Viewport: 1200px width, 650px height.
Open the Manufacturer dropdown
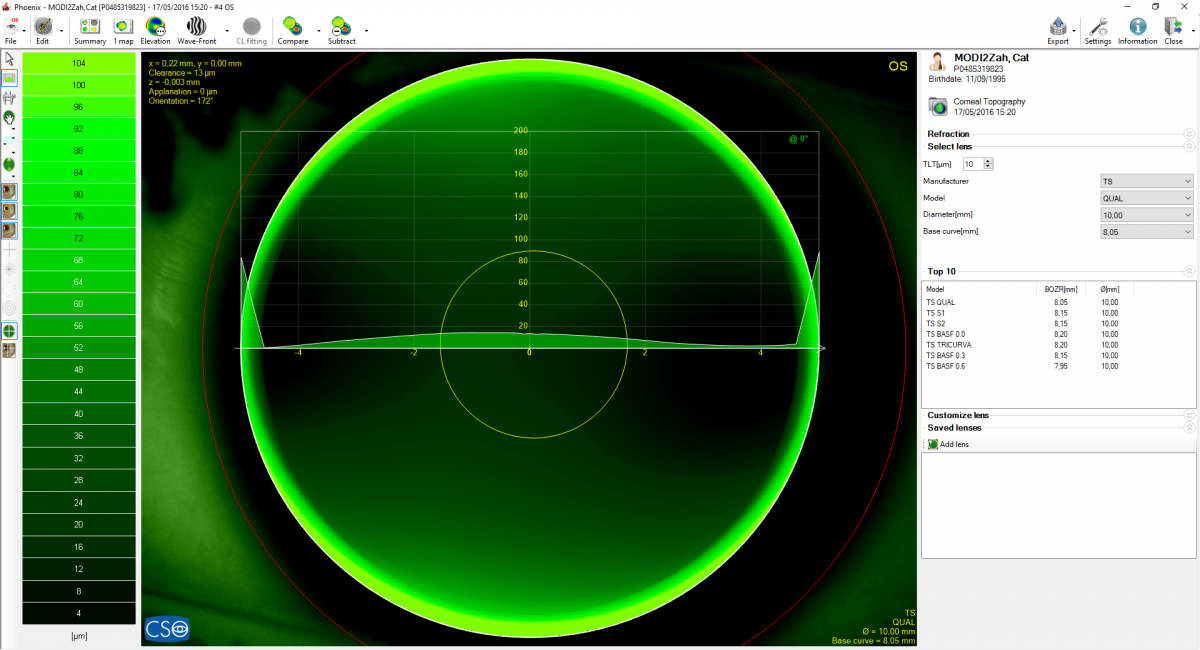click(1146, 181)
